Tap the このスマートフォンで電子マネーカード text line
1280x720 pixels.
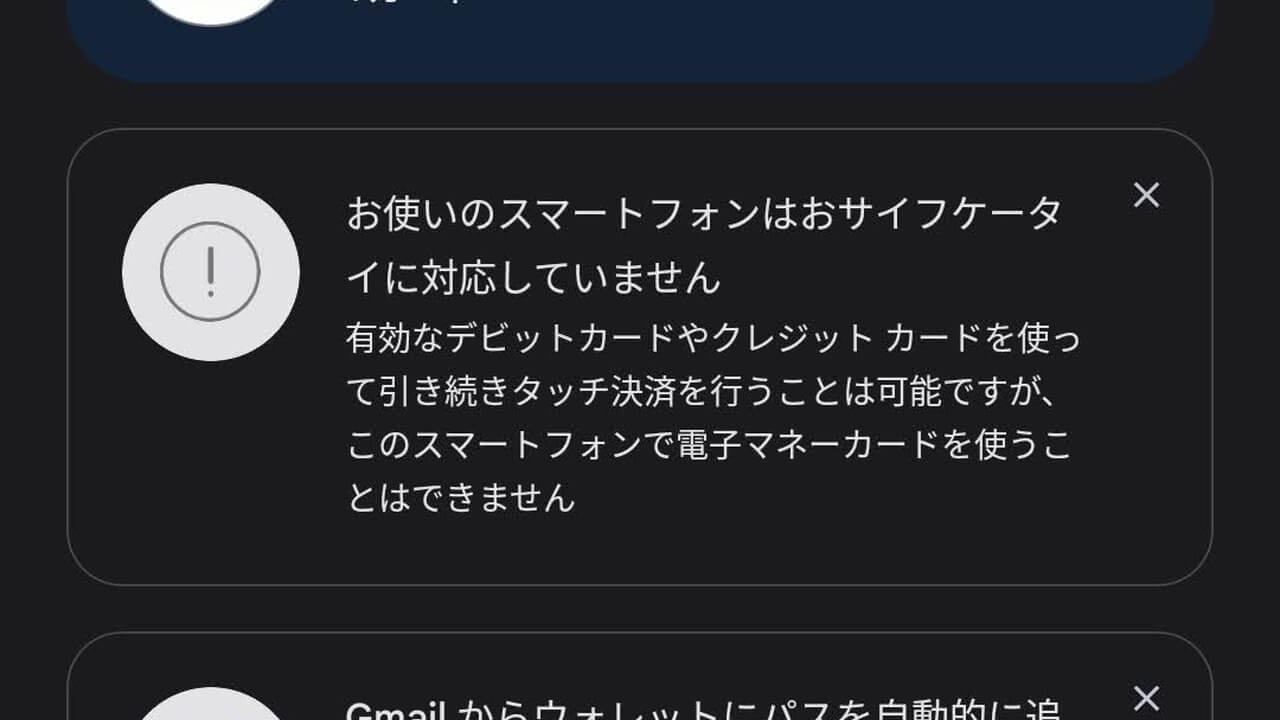pos(709,445)
